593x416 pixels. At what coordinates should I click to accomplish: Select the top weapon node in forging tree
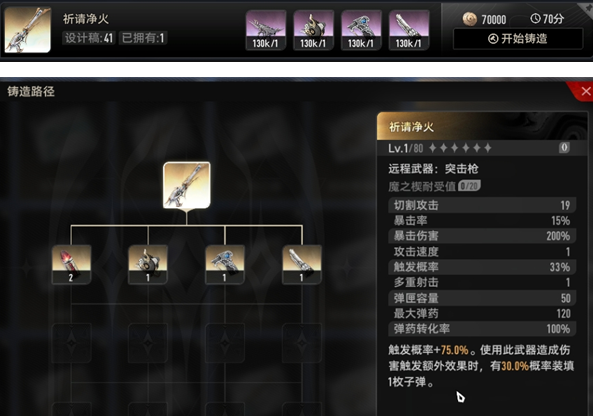pyautogui.click(x=186, y=185)
